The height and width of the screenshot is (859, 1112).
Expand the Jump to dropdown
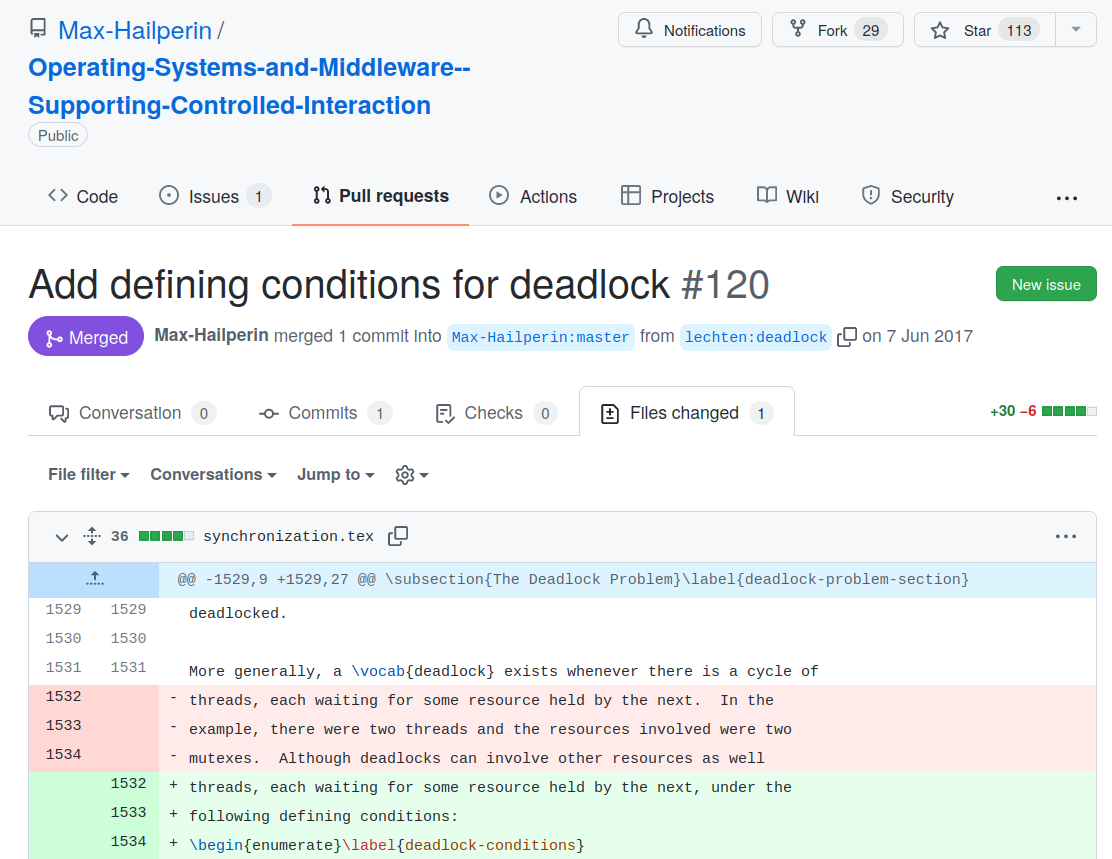[335, 475]
